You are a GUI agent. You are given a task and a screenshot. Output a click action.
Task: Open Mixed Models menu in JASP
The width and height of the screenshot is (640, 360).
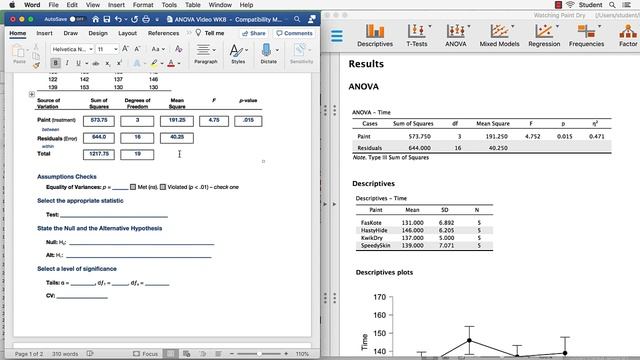click(x=499, y=36)
